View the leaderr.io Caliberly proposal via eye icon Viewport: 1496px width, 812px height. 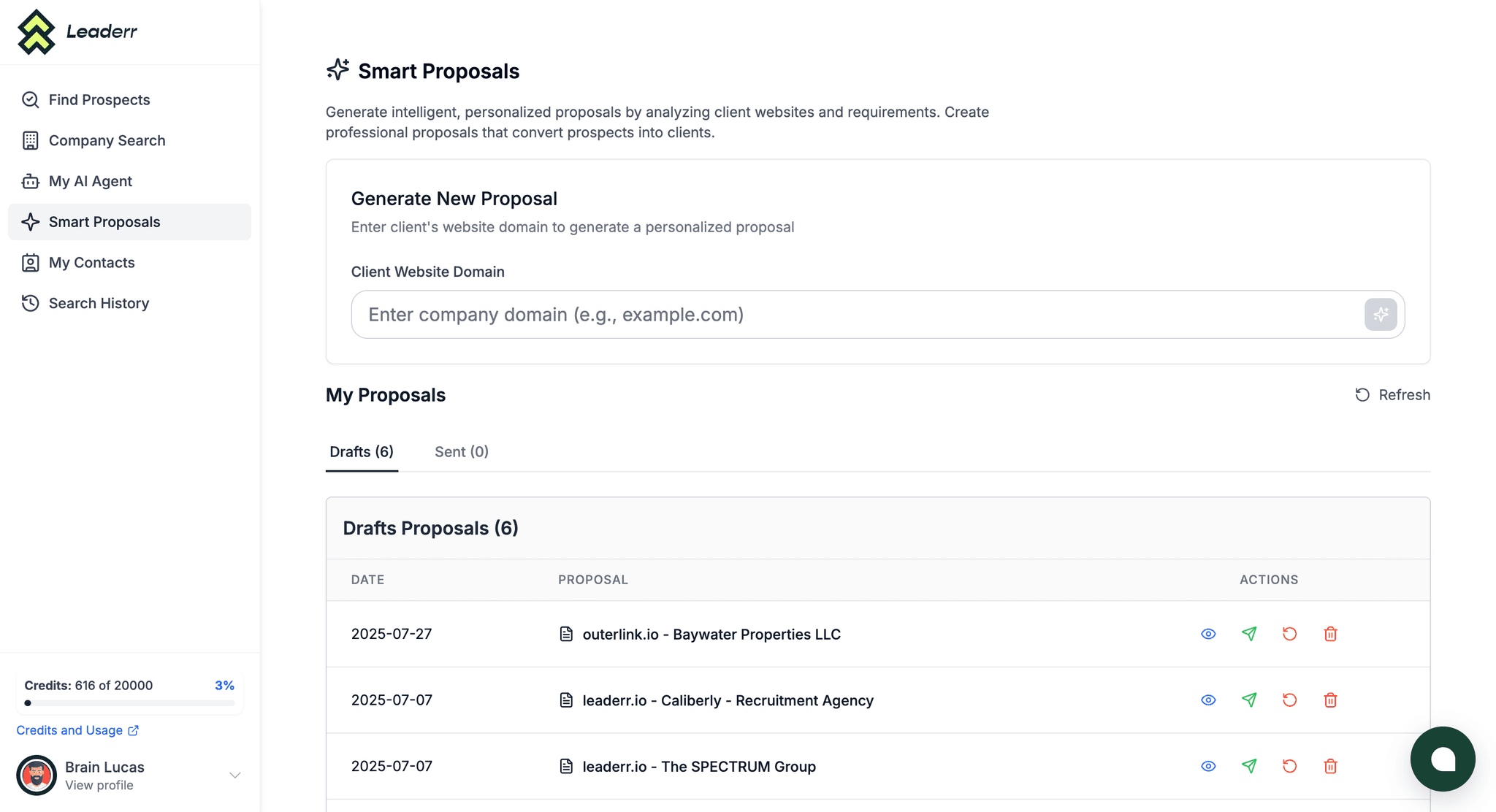(1208, 700)
